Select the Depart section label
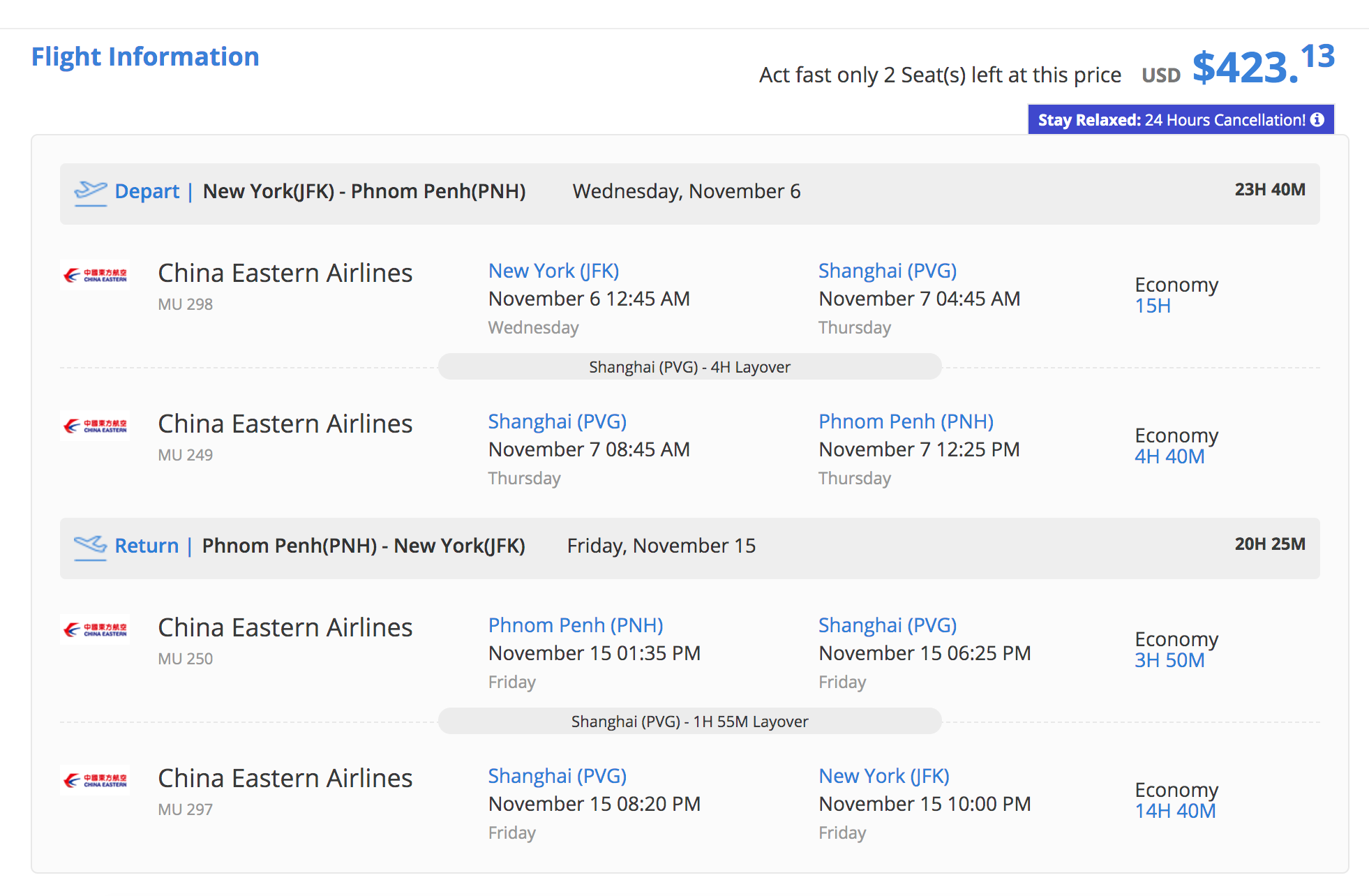Screen dimensions: 1369x896 tap(147, 191)
